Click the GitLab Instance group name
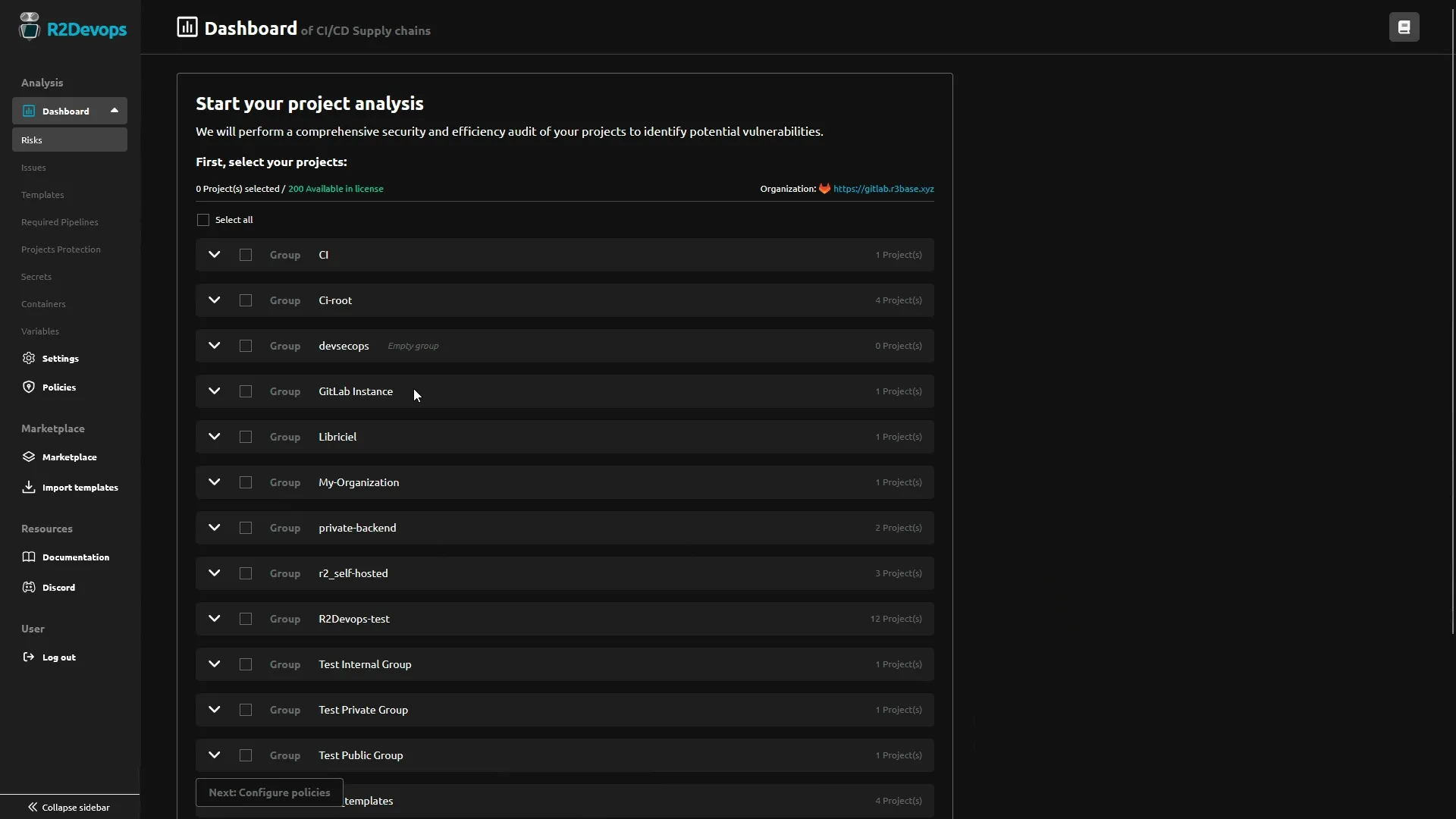 (356, 391)
